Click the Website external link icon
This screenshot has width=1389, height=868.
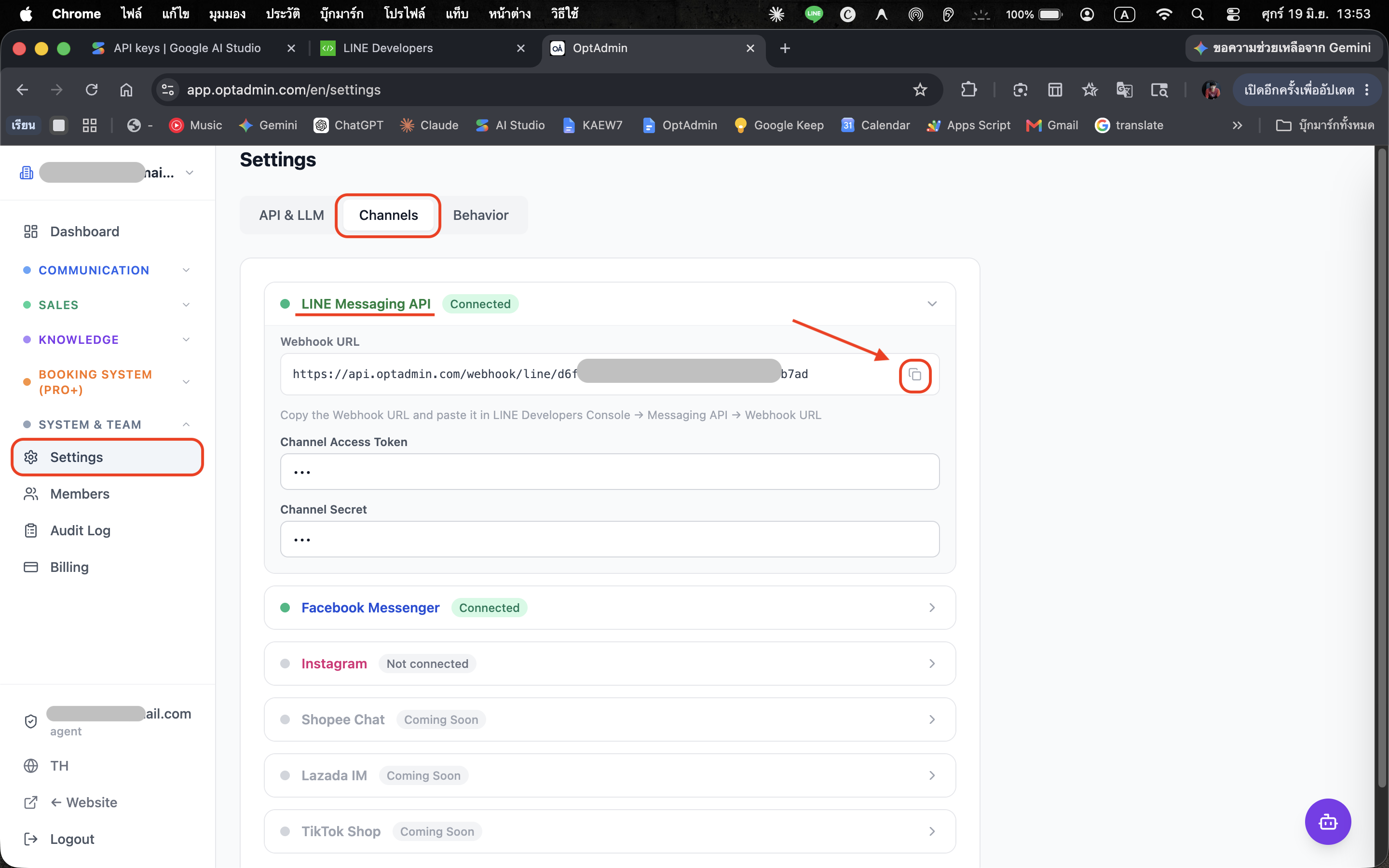click(x=30, y=802)
